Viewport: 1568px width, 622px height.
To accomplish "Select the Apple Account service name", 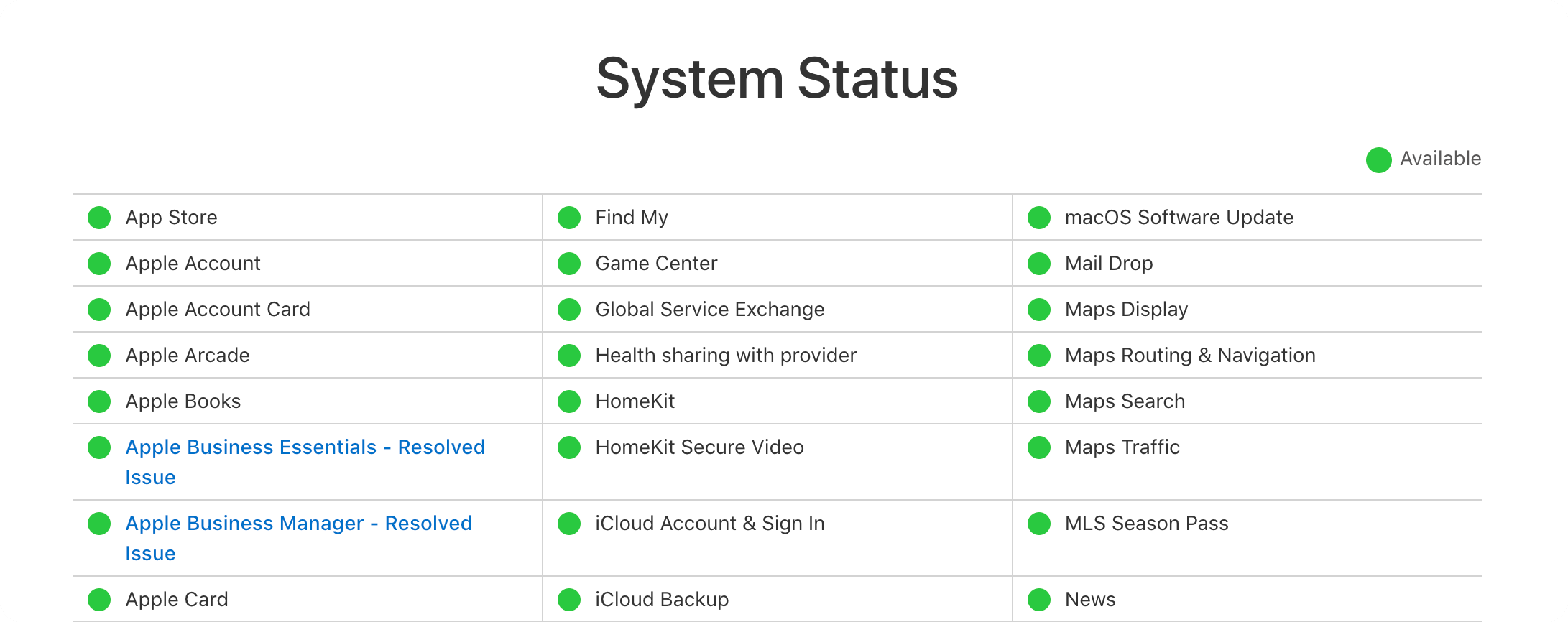I will tap(193, 264).
